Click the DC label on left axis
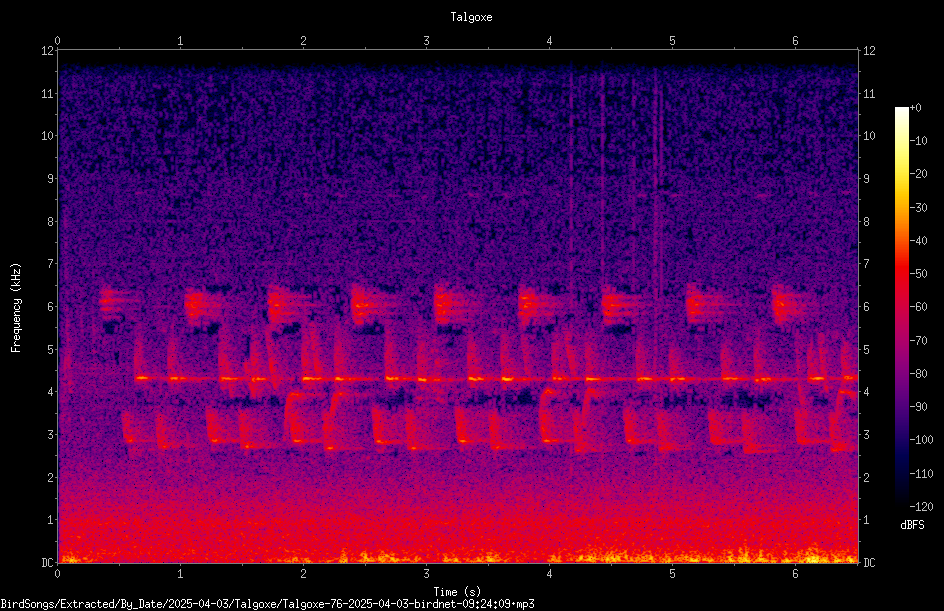 [x=48, y=563]
